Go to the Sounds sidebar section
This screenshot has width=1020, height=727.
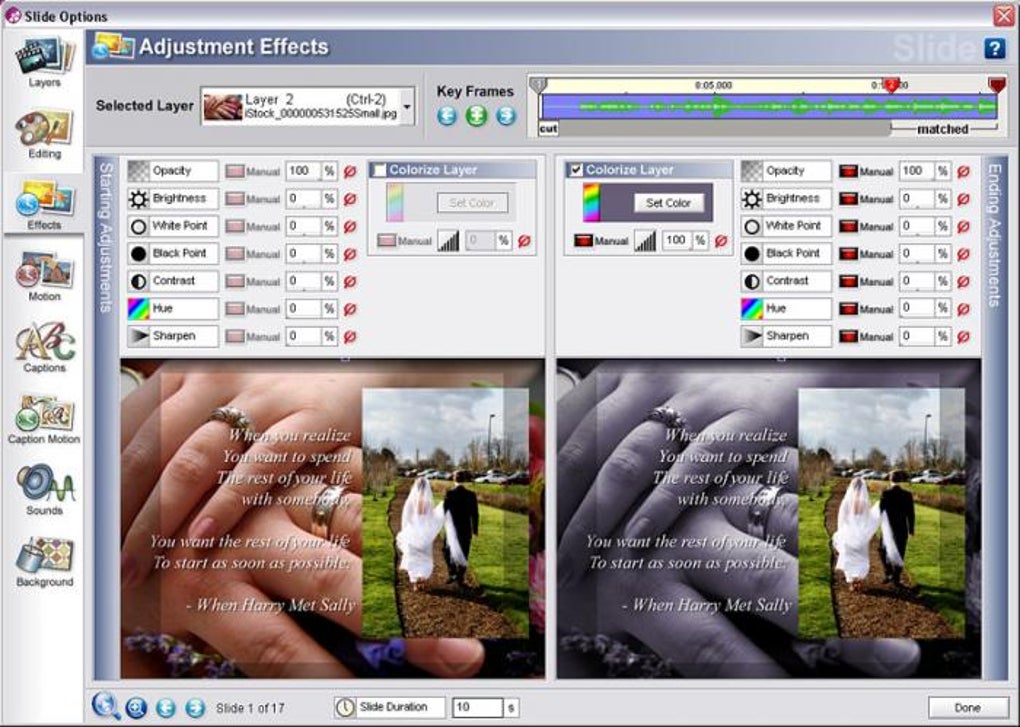tap(44, 490)
